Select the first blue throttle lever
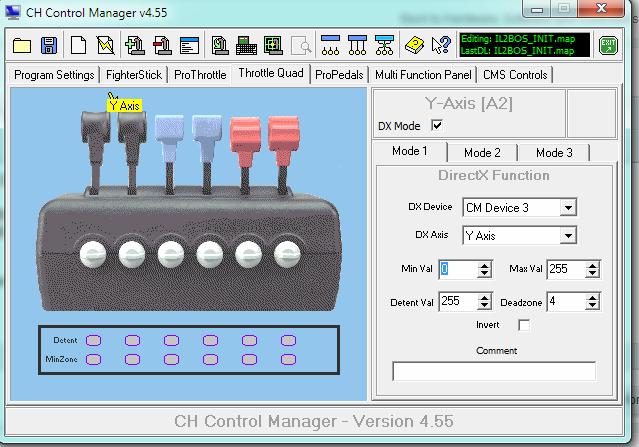Image resolution: width=639 pixels, height=447 pixels. pyautogui.click(x=170, y=153)
